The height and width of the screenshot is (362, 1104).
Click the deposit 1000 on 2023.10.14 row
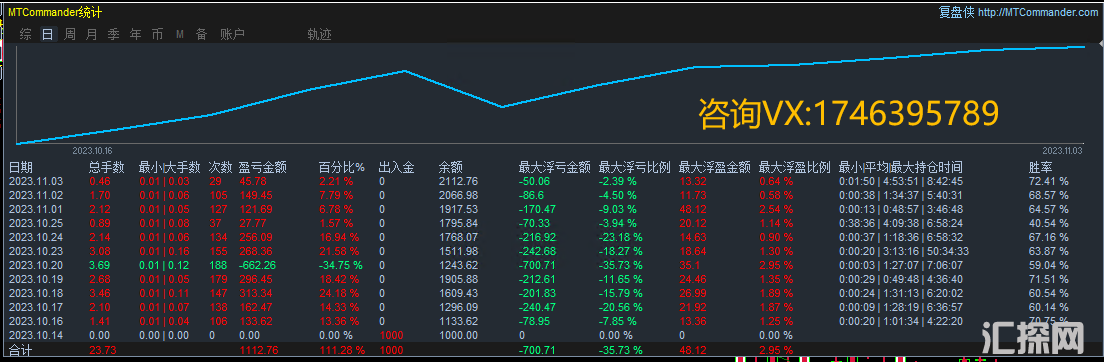(391, 336)
